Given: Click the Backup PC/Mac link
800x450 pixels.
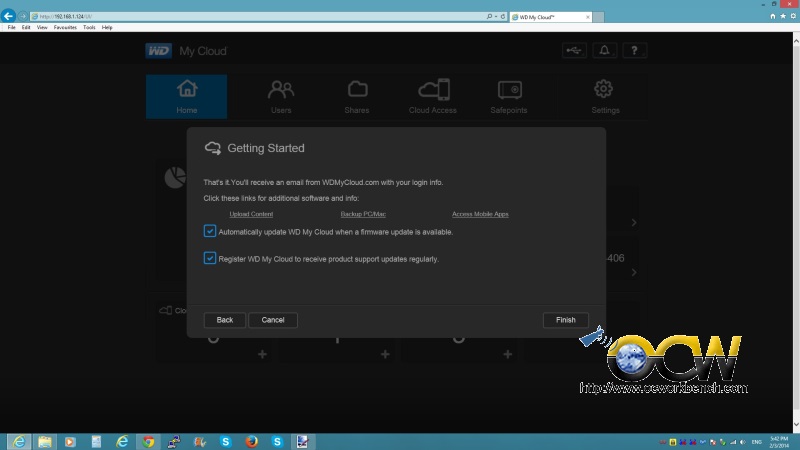Looking at the screenshot, I should pyautogui.click(x=363, y=214).
